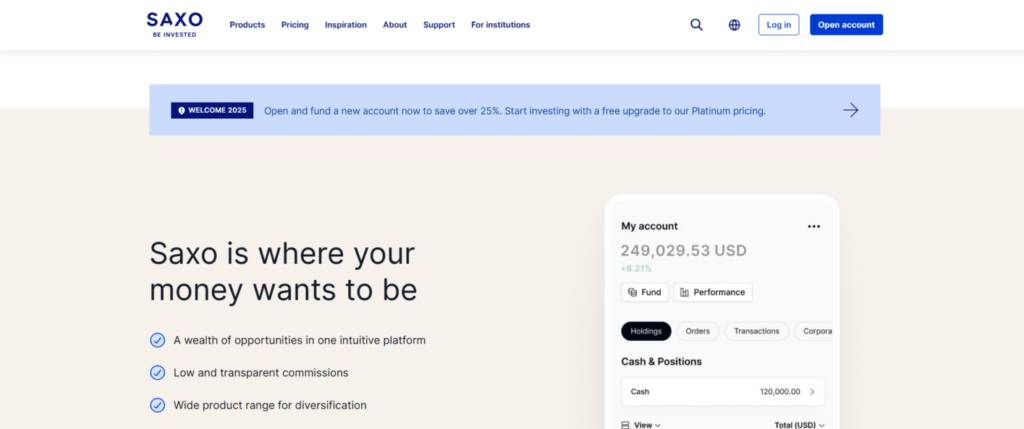Open the View dropdown

[x=641, y=425]
